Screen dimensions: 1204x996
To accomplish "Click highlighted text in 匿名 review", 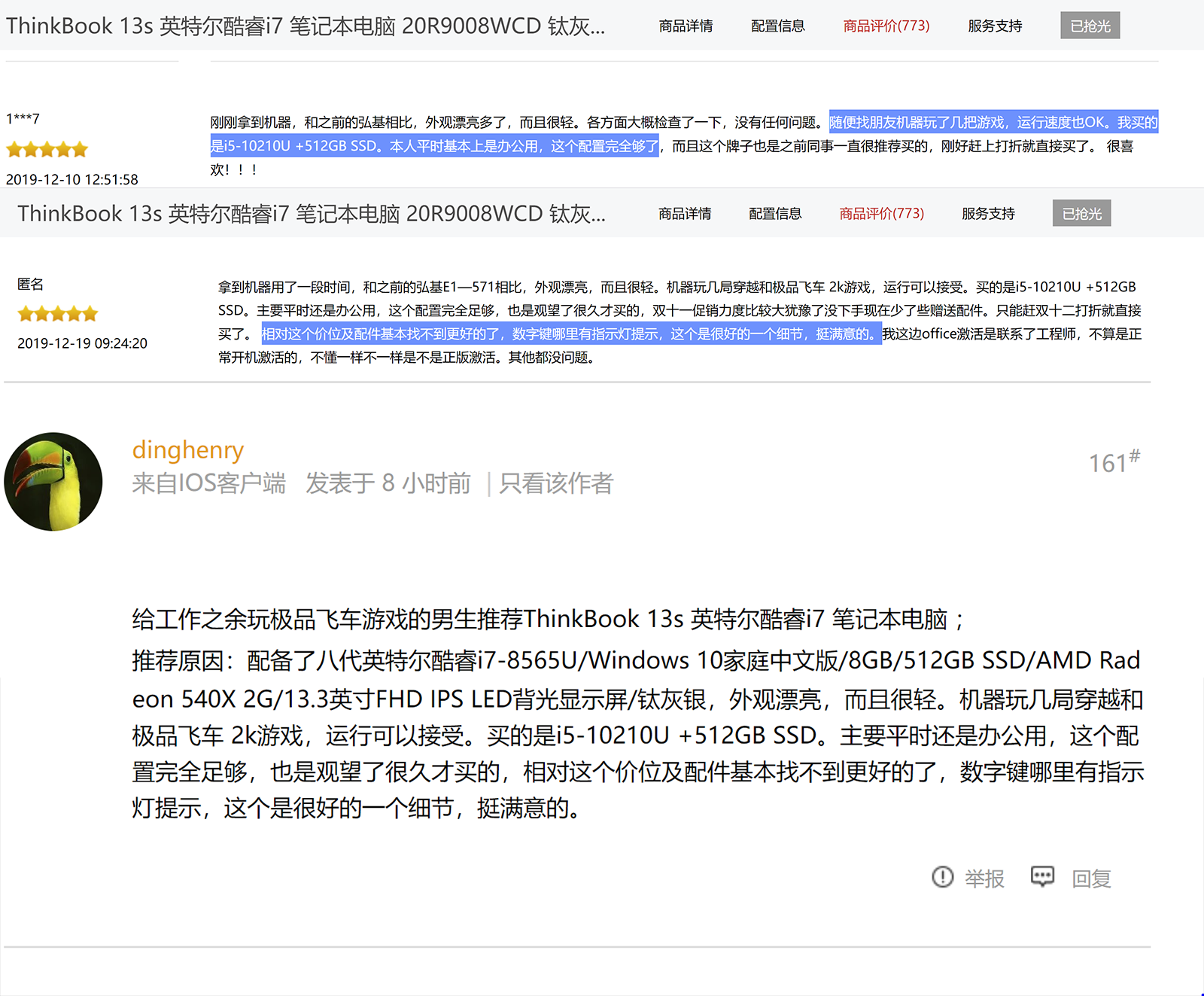I will pyautogui.click(x=571, y=334).
